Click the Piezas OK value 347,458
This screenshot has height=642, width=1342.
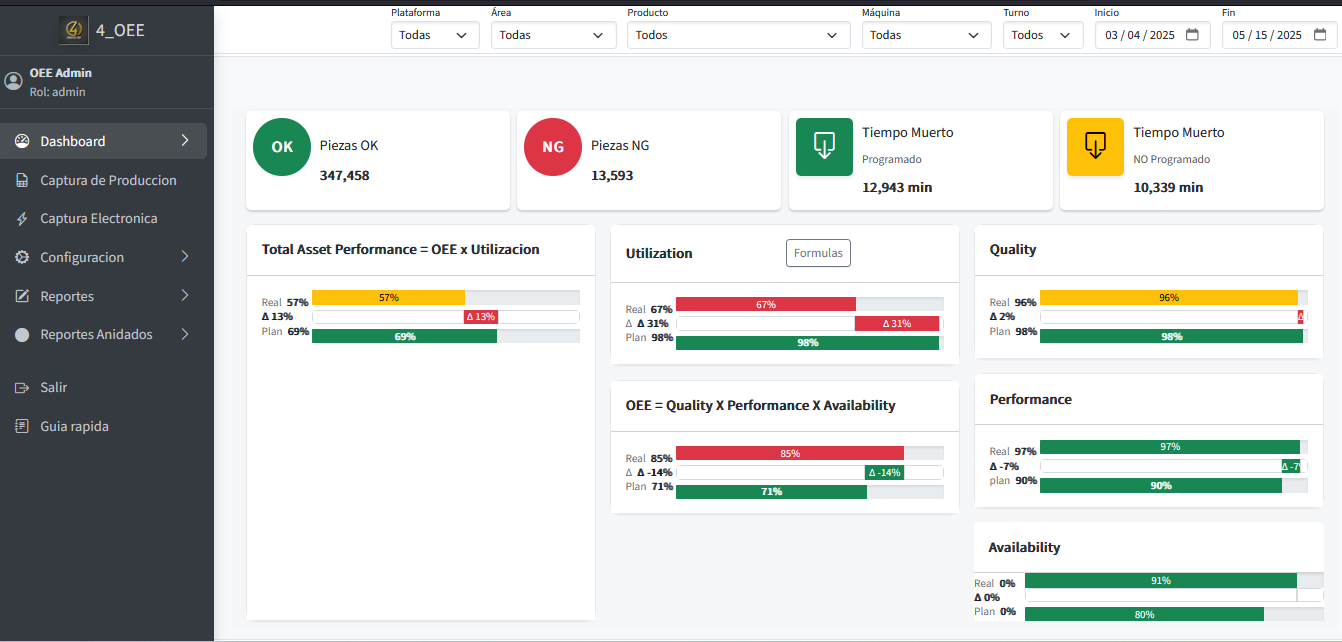coord(345,175)
